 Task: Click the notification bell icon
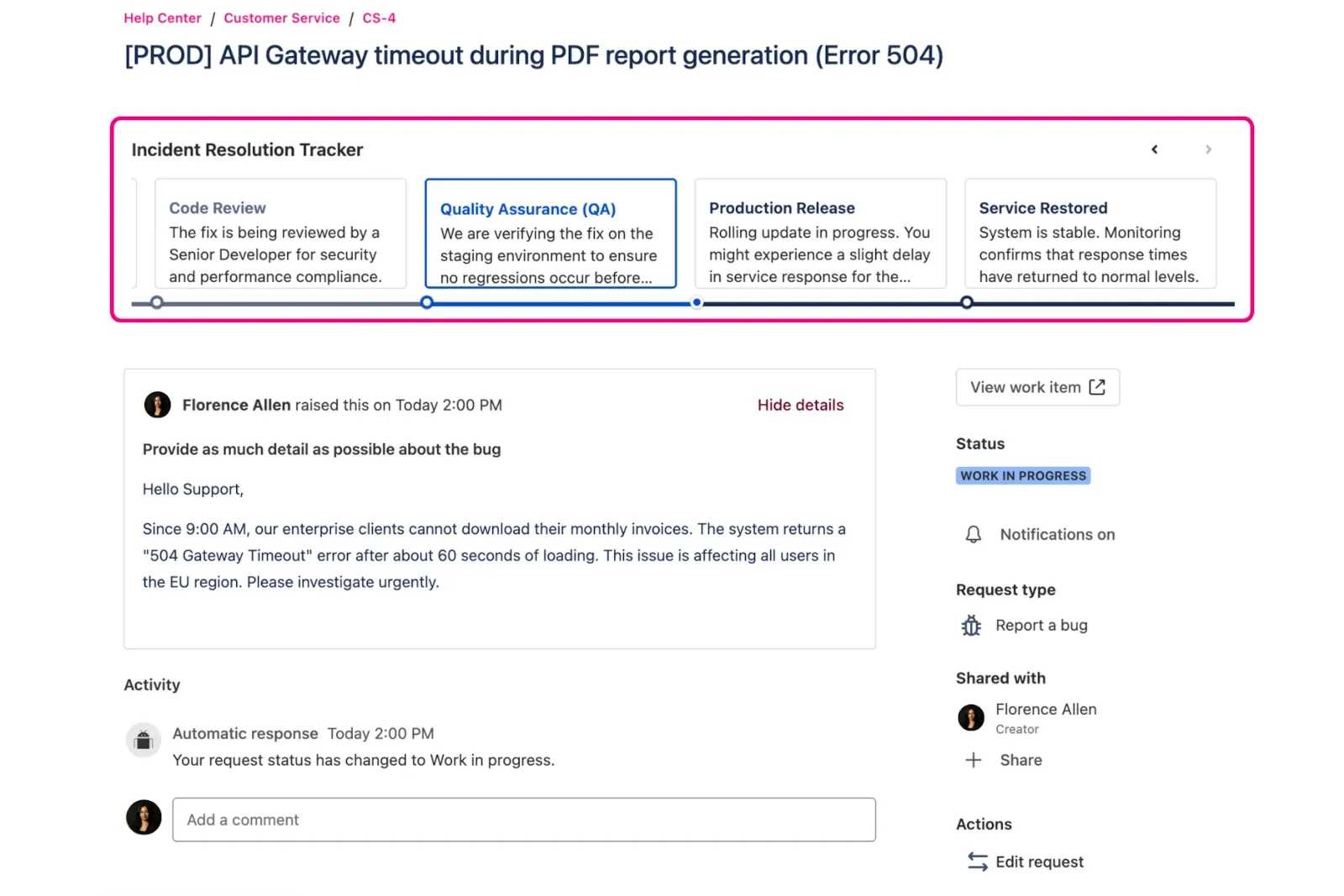click(x=972, y=534)
